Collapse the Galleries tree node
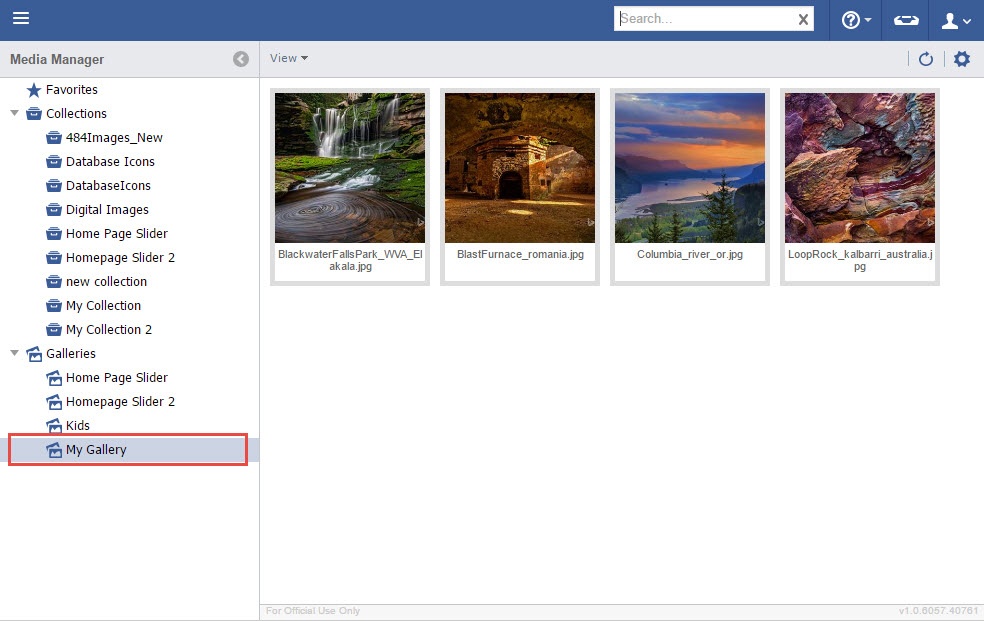Viewport: 984px width, 621px height. click(x=14, y=353)
